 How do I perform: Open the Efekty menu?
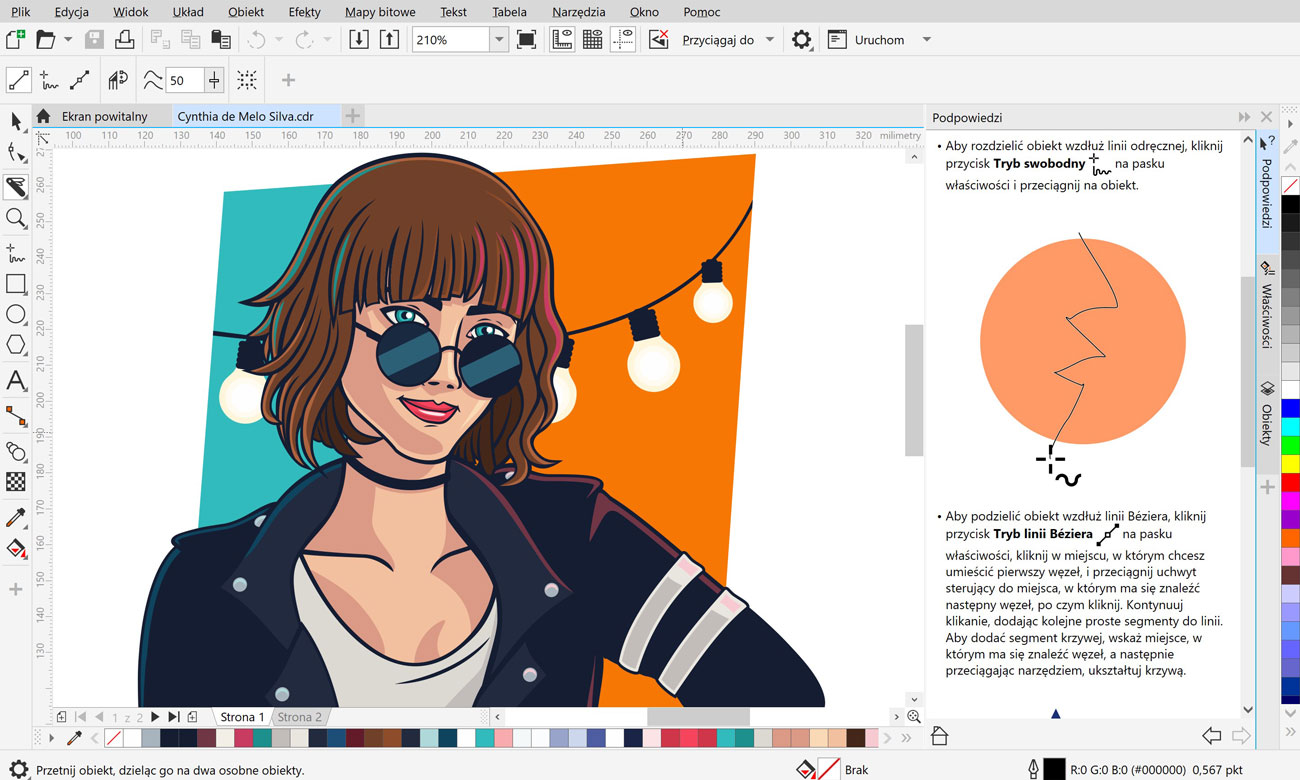click(304, 12)
